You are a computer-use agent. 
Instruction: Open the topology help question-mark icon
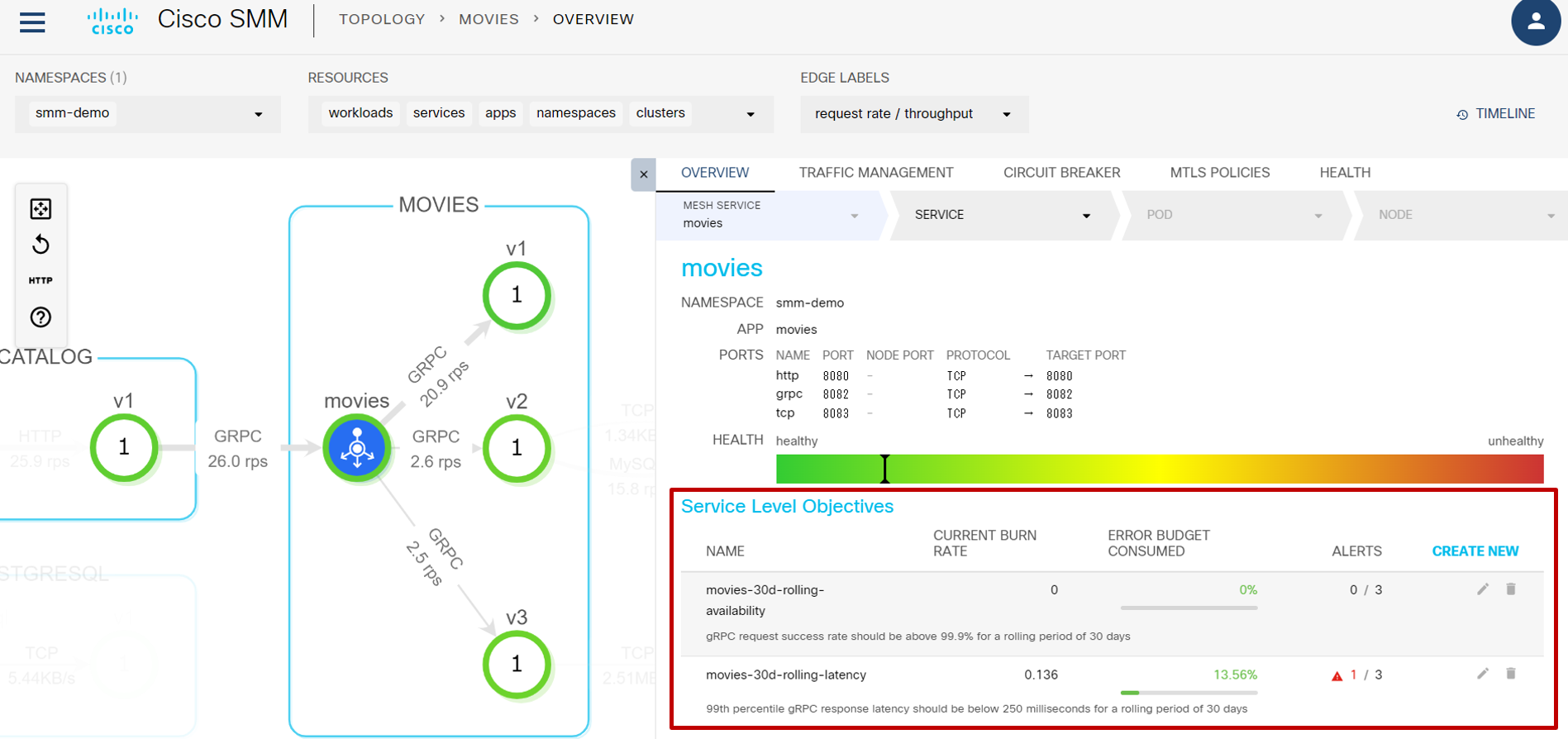point(41,317)
